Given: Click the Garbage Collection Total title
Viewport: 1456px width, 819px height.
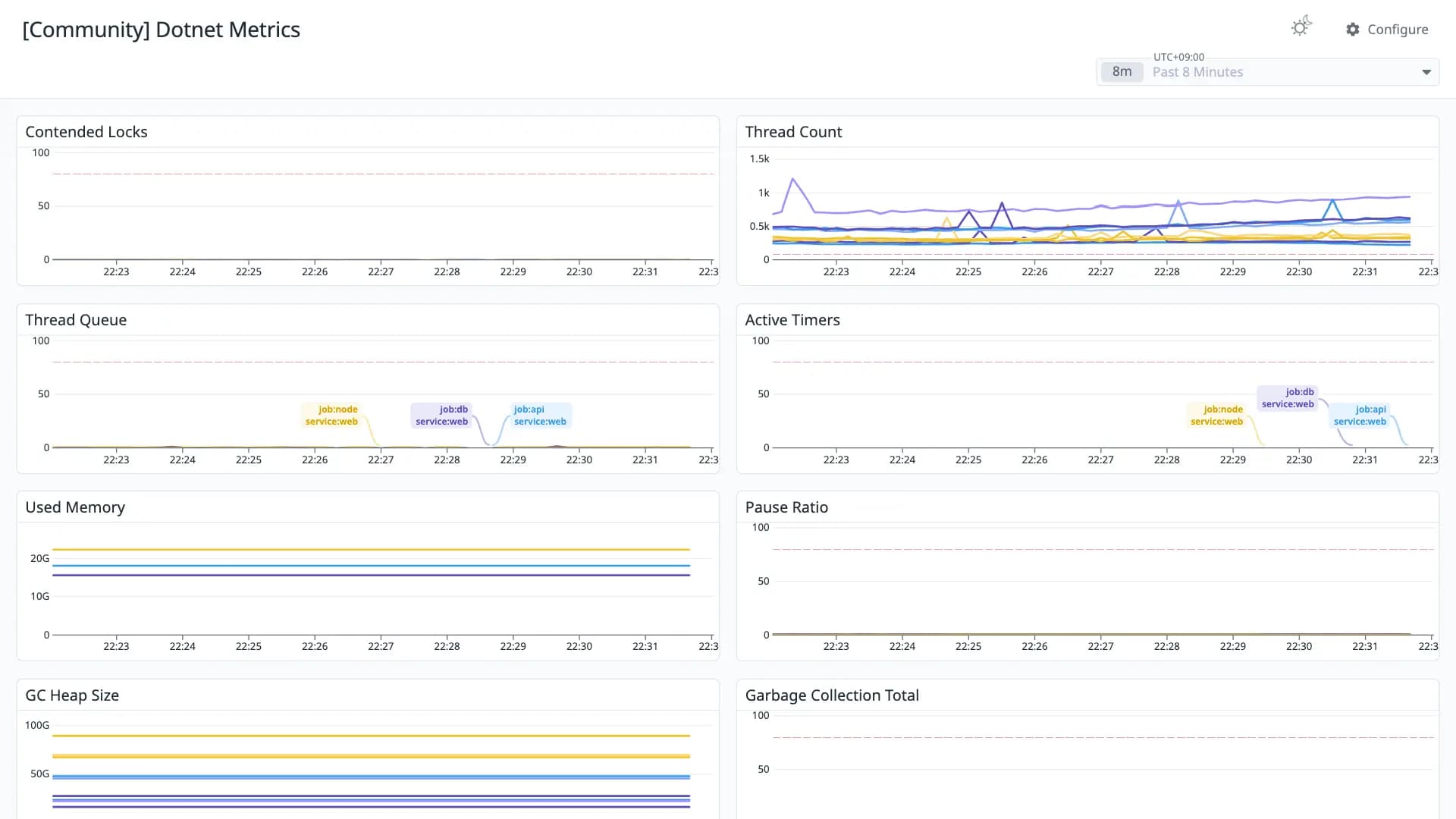Looking at the screenshot, I should click(832, 695).
